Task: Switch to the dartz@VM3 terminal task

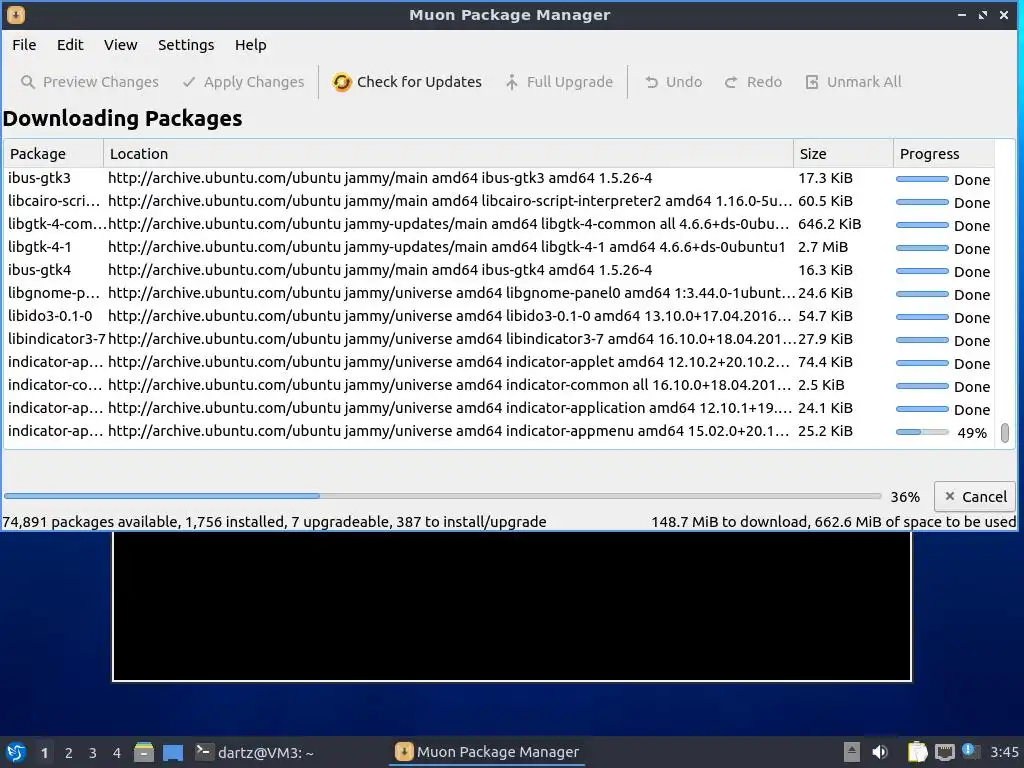Action: 255,752
